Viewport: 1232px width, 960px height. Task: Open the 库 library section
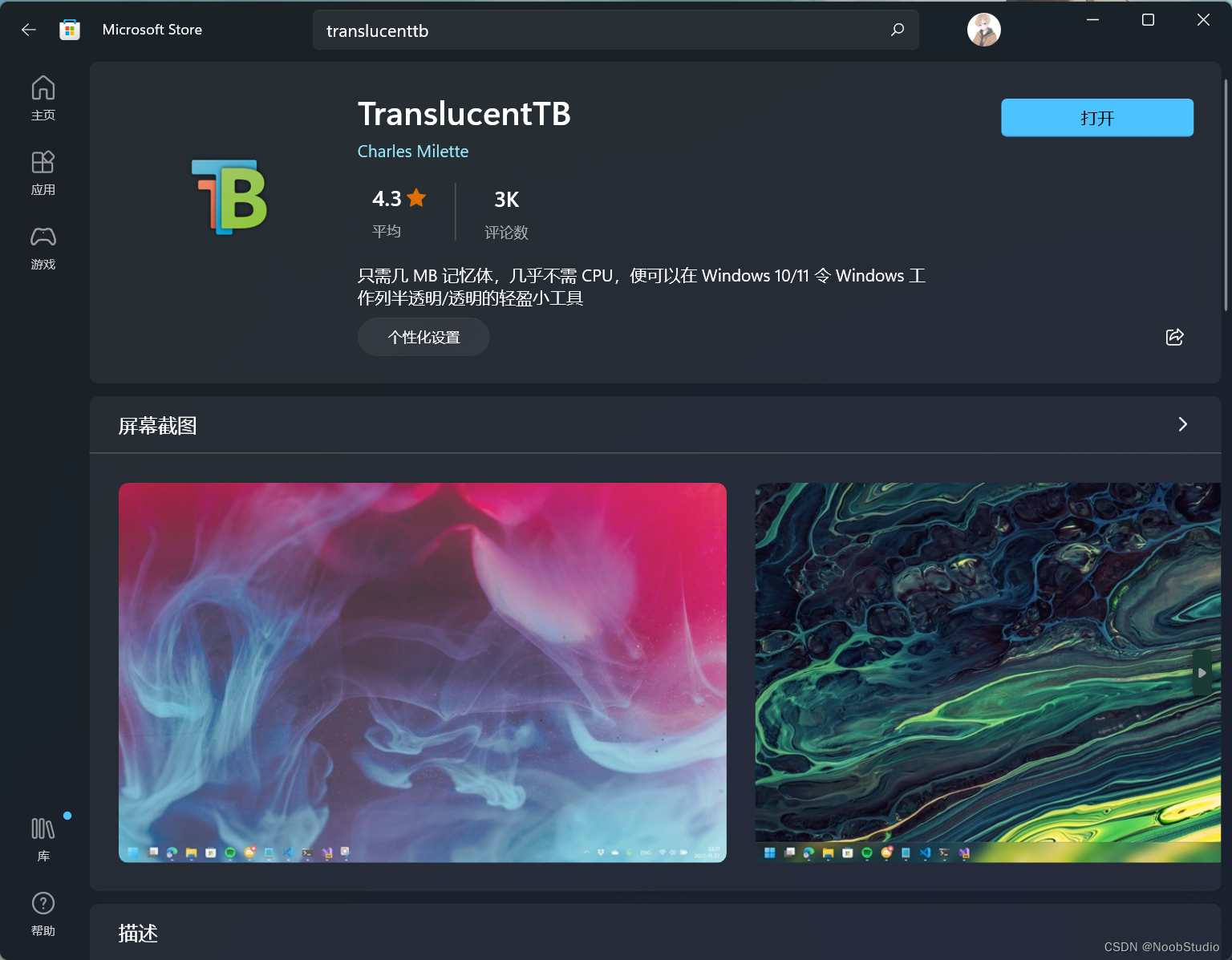tap(43, 839)
